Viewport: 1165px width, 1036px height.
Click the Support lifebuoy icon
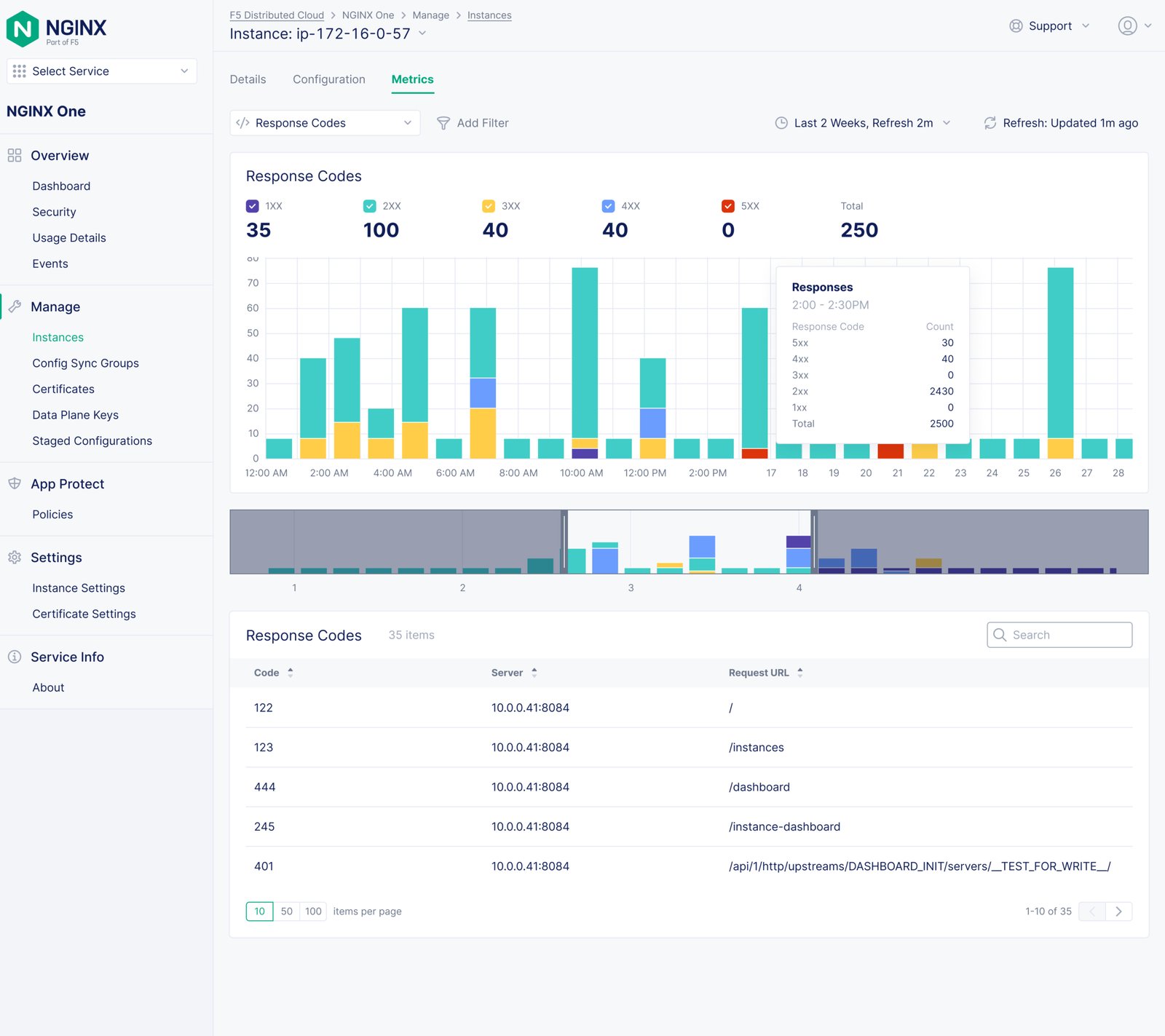tap(1016, 26)
